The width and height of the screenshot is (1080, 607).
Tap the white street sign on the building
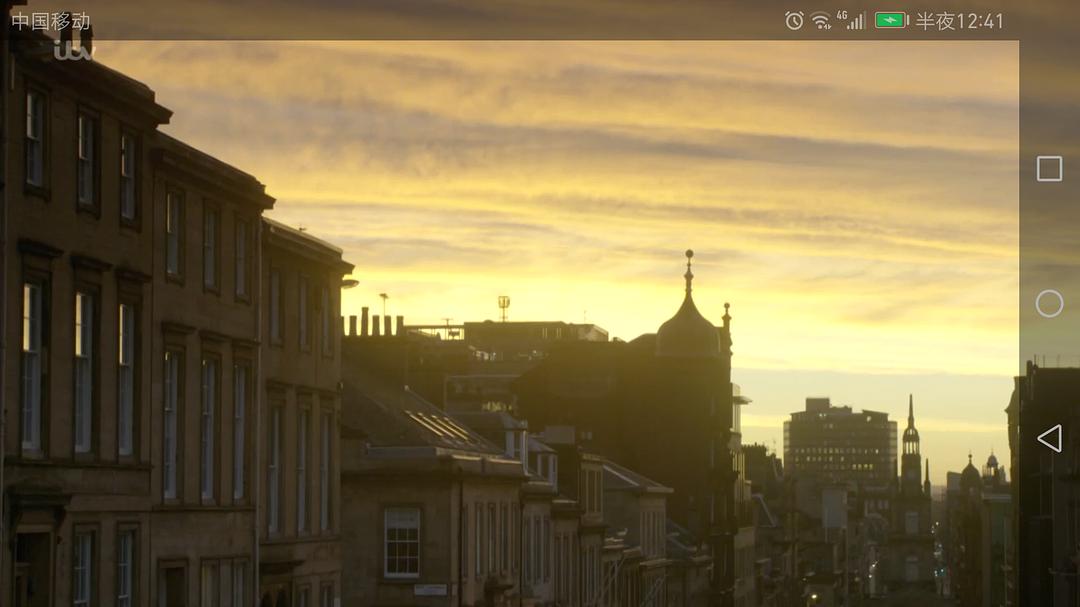(430, 590)
